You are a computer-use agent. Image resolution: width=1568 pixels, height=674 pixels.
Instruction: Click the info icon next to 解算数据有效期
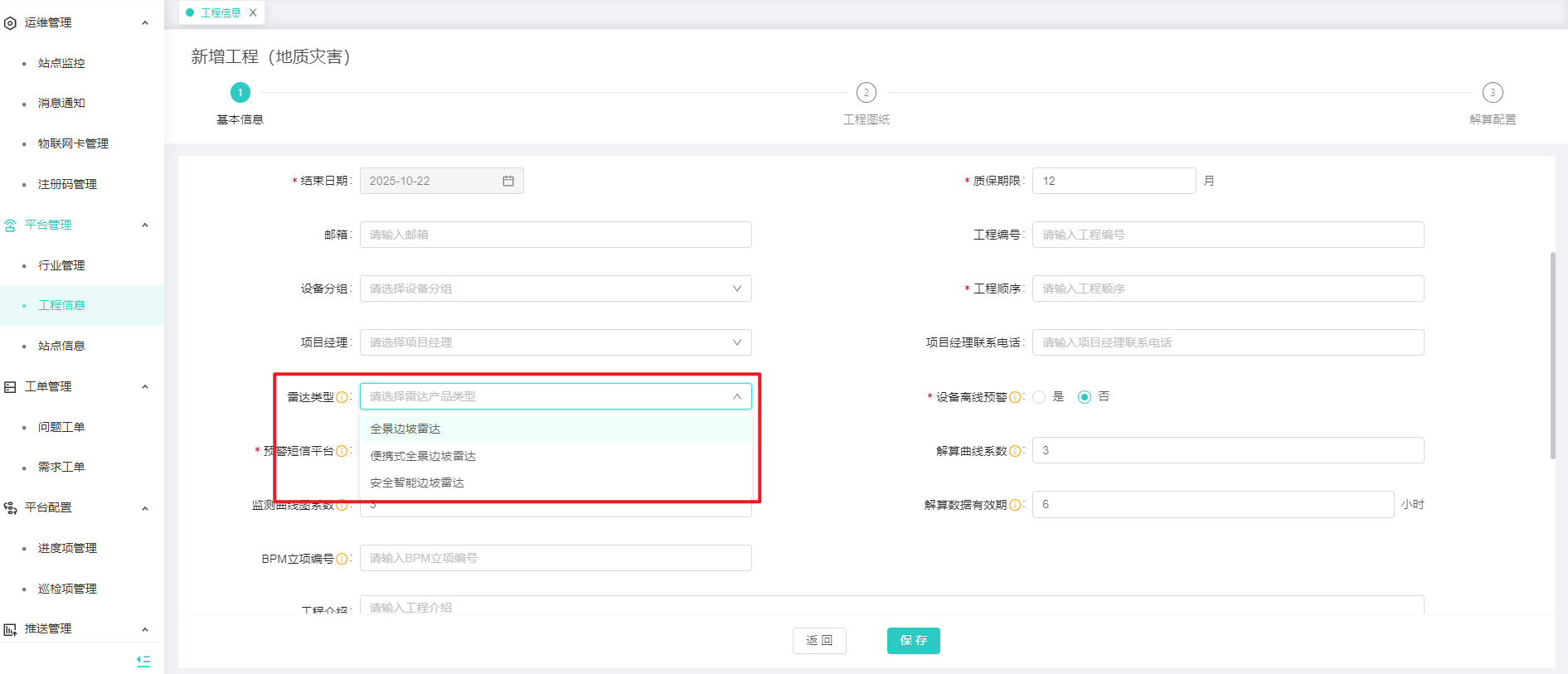click(1015, 505)
